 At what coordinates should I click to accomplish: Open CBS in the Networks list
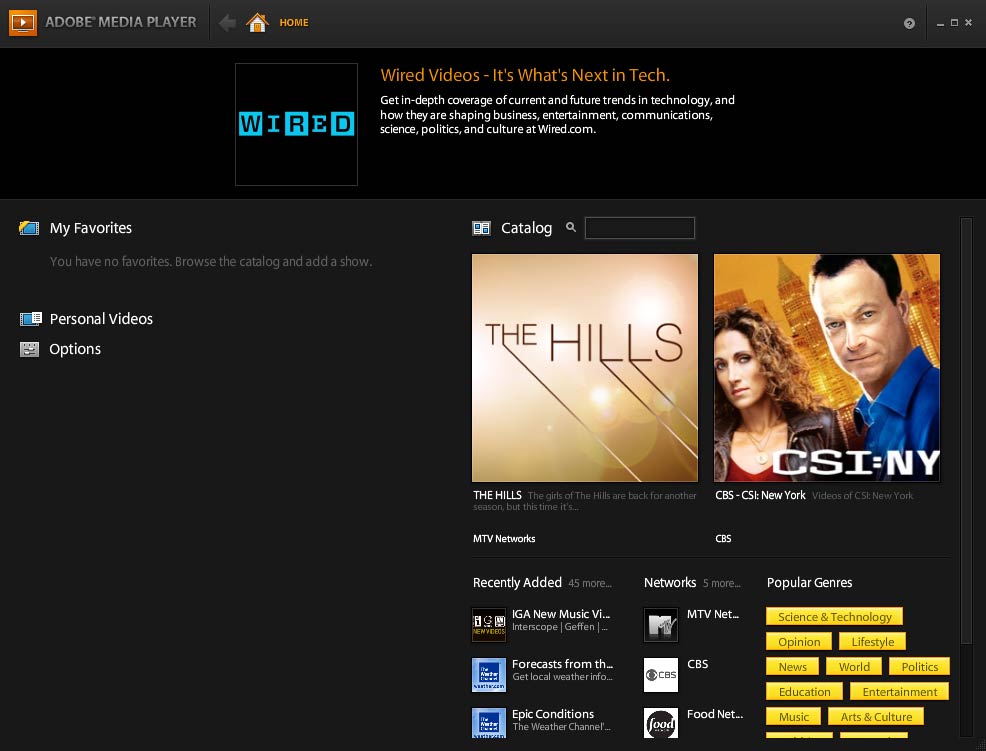(x=697, y=664)
